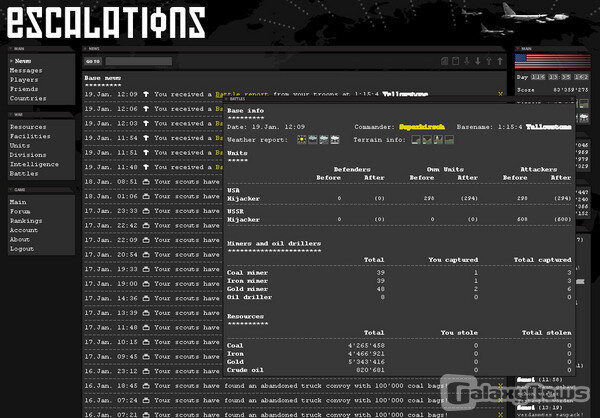Click the Gold total value 5'343'416
The width and height of the screenshot is (600, 418).
366,362
